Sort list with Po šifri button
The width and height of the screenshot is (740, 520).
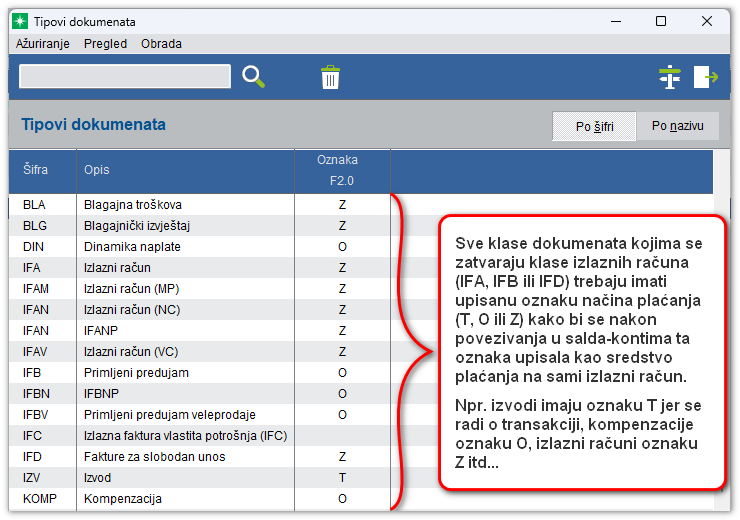tap(594, 126)
